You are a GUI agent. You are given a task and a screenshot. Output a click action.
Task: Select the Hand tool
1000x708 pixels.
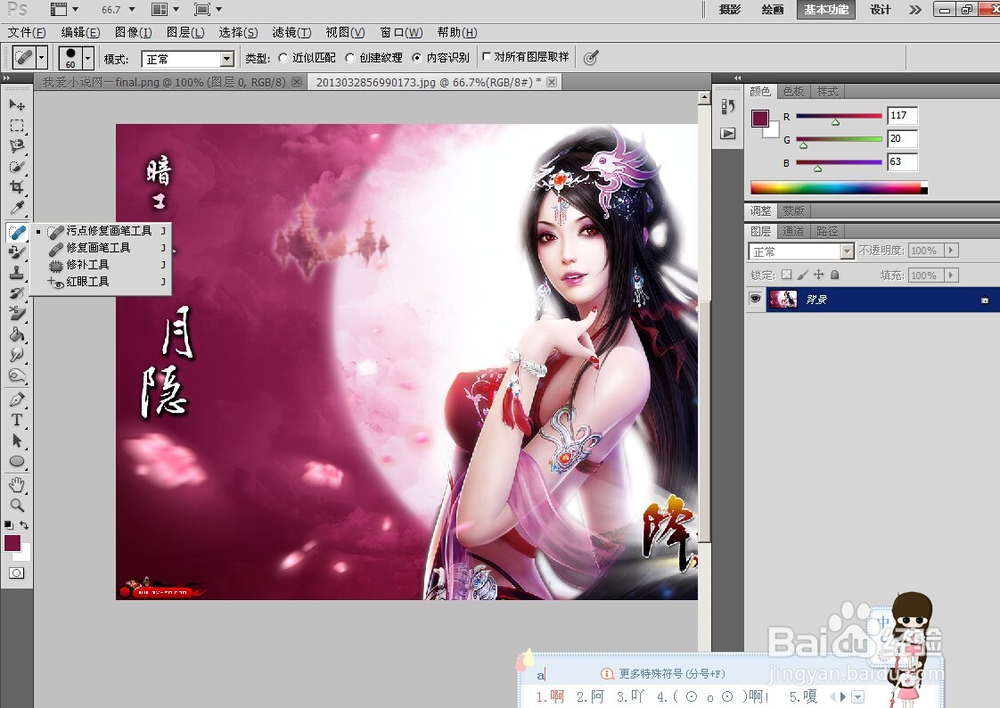tap(17, 485)
